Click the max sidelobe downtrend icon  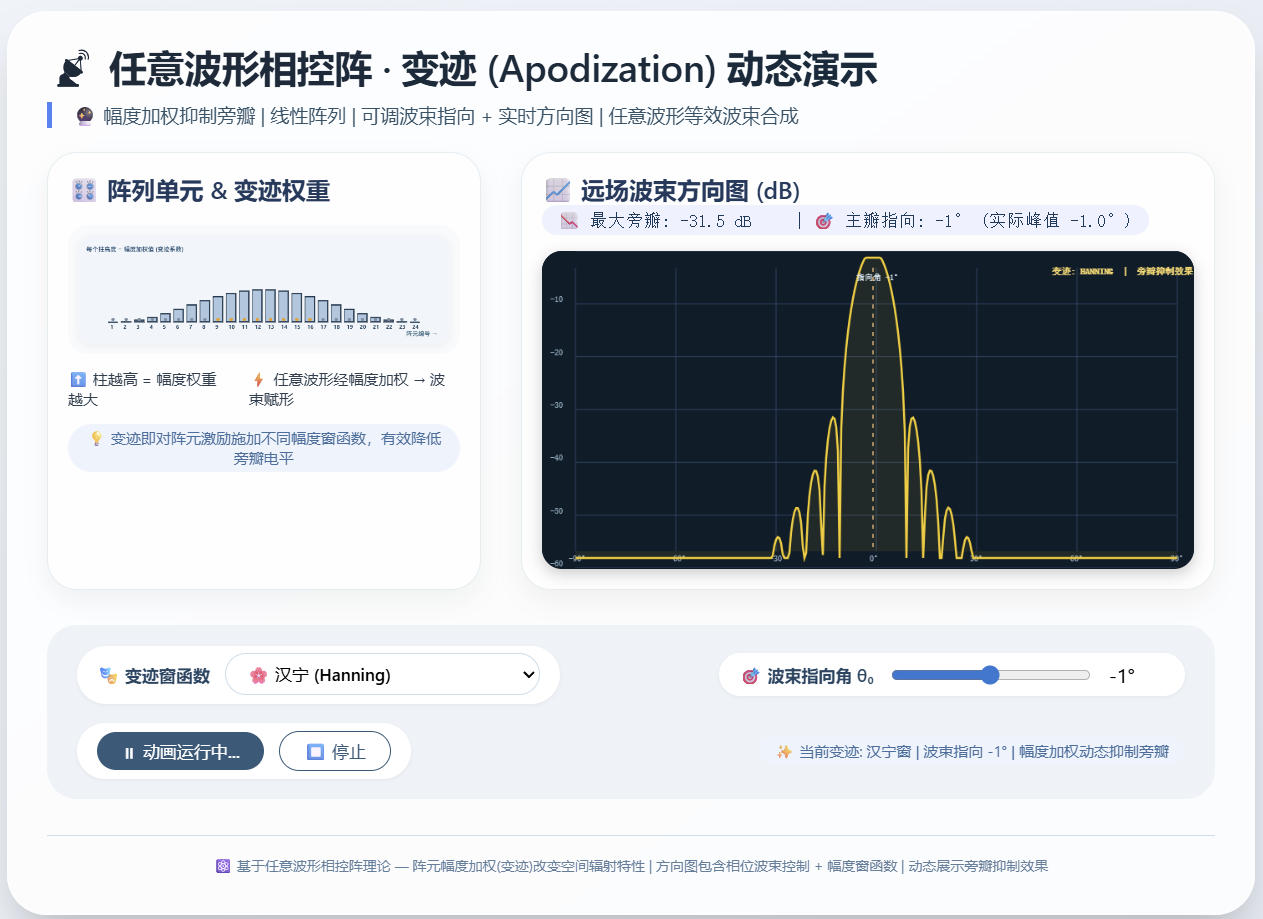click(x=570, y=221)
